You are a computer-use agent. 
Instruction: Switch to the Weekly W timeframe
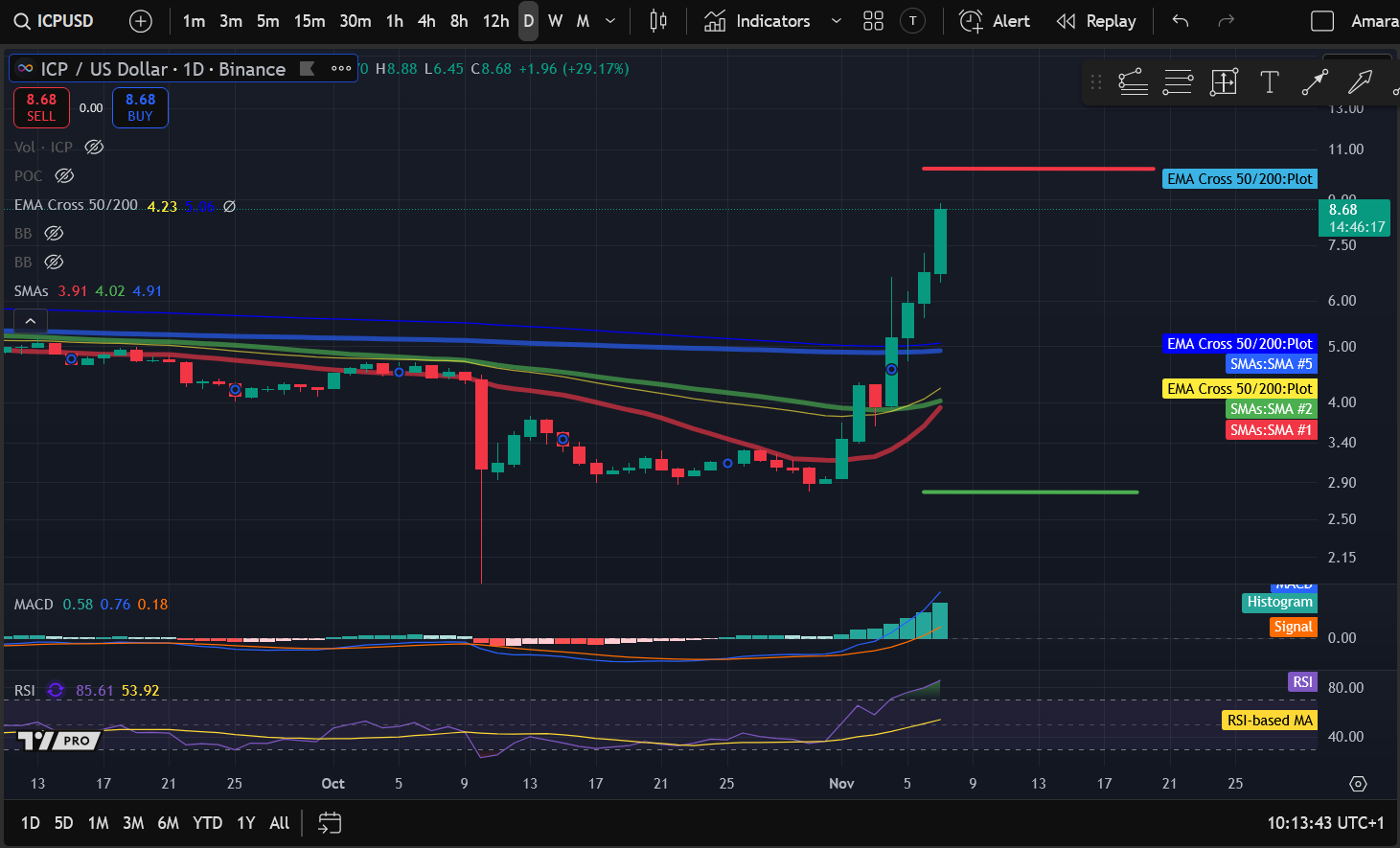(555, 20)
